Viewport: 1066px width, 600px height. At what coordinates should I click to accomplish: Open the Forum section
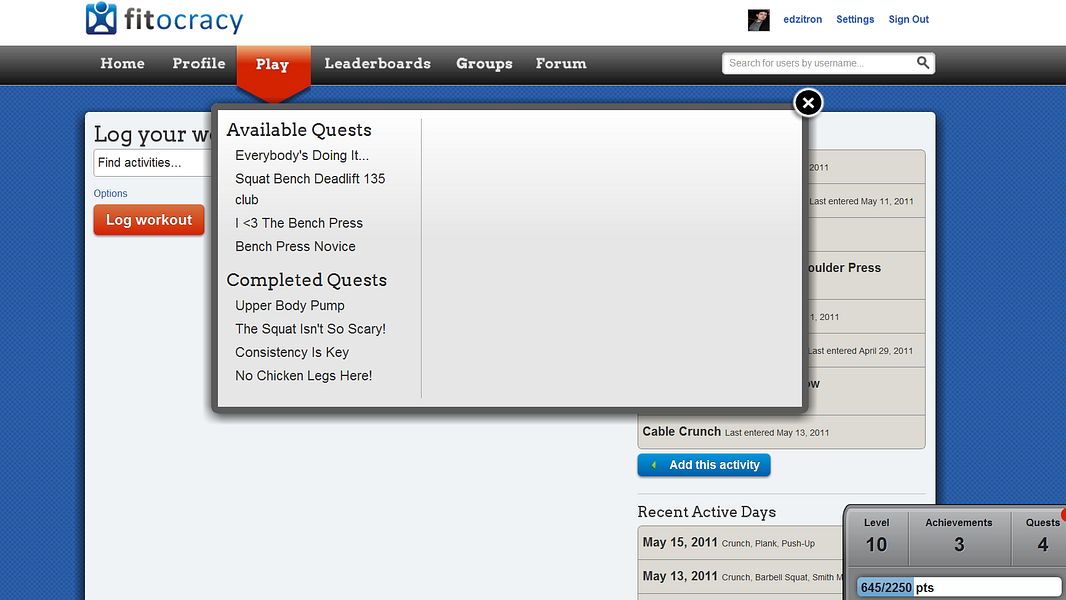tap(561, 63)
